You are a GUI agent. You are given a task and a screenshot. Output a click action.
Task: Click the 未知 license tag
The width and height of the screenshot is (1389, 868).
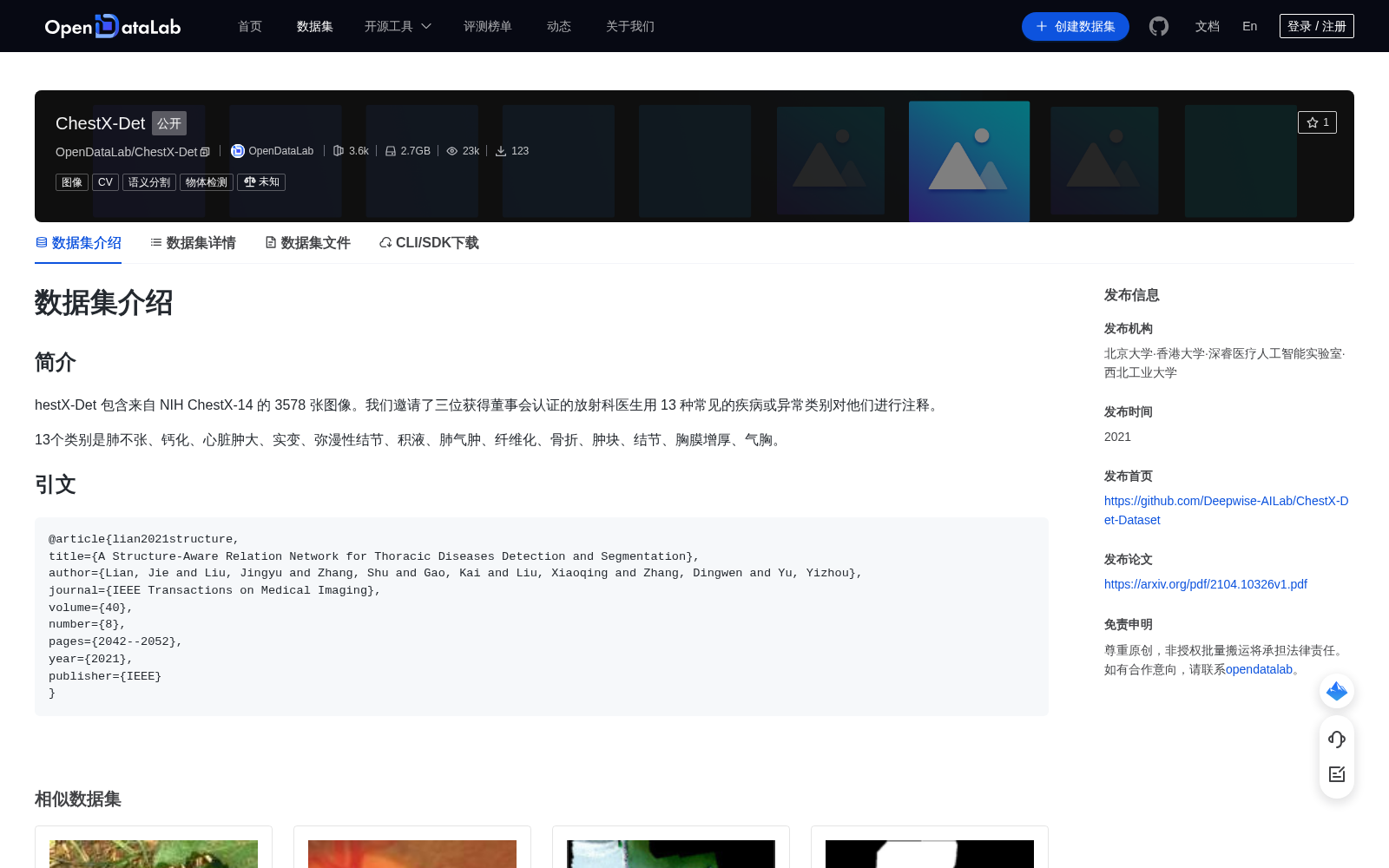pos(261,182)
